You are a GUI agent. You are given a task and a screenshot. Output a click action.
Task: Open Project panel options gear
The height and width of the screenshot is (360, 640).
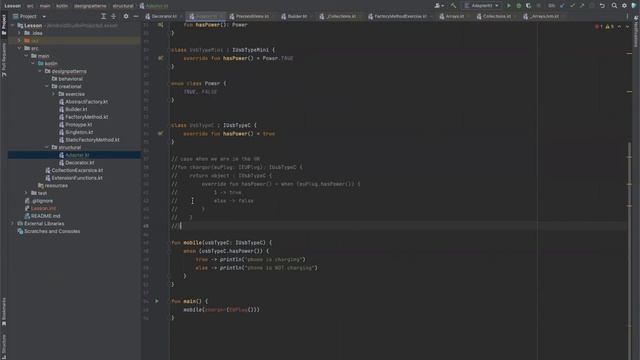coord(126,16)
